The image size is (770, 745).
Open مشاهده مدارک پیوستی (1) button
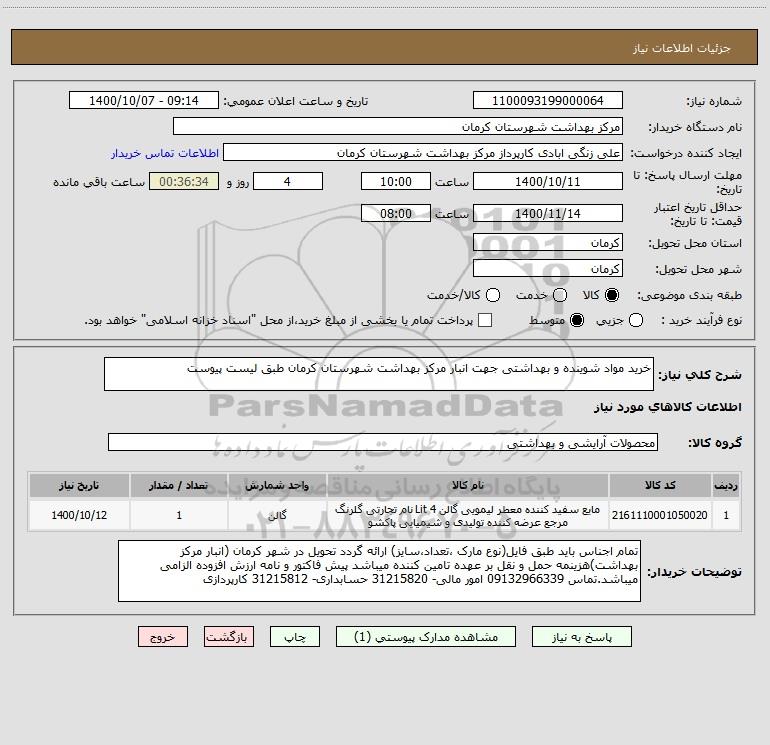[x=426, y=637]
